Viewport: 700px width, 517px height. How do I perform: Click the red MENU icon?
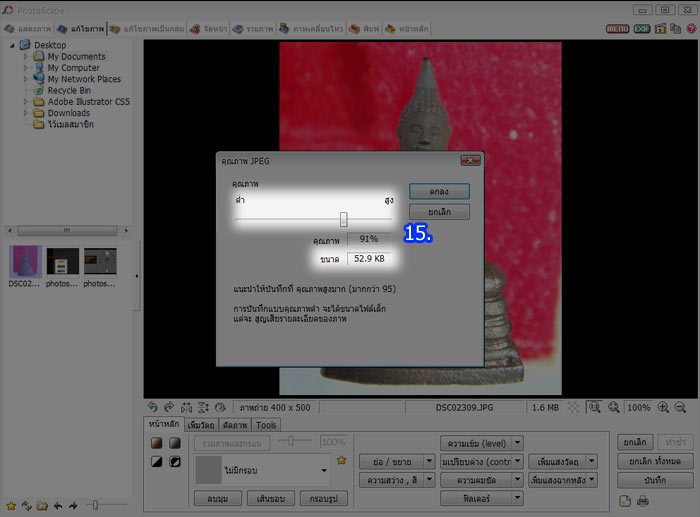coord(617,29)
